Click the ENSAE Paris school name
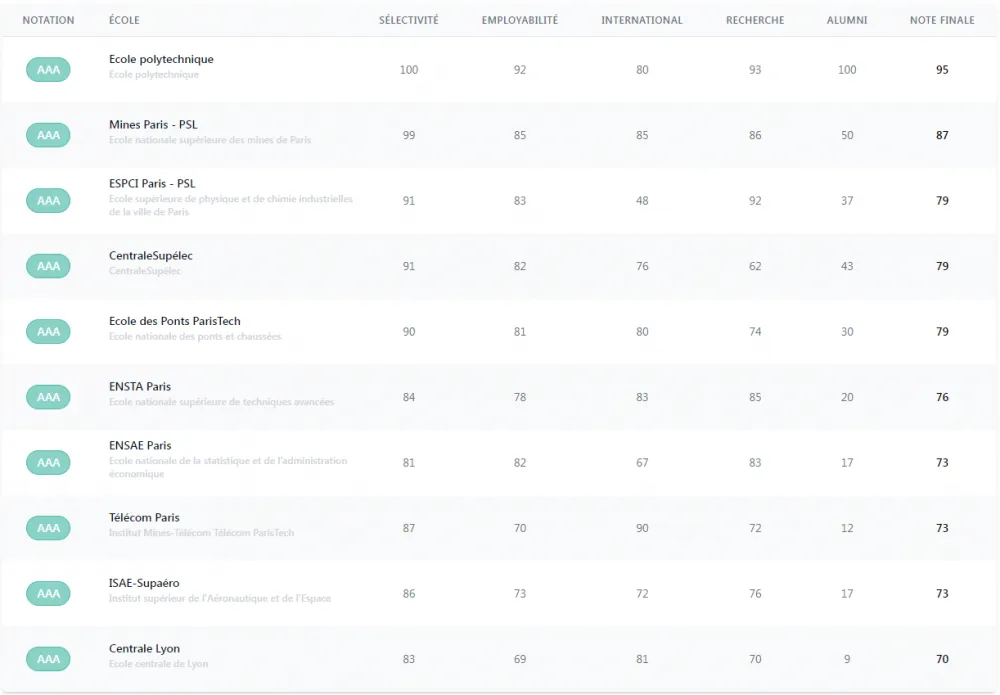1000x695 pixels. pos(141,445)
